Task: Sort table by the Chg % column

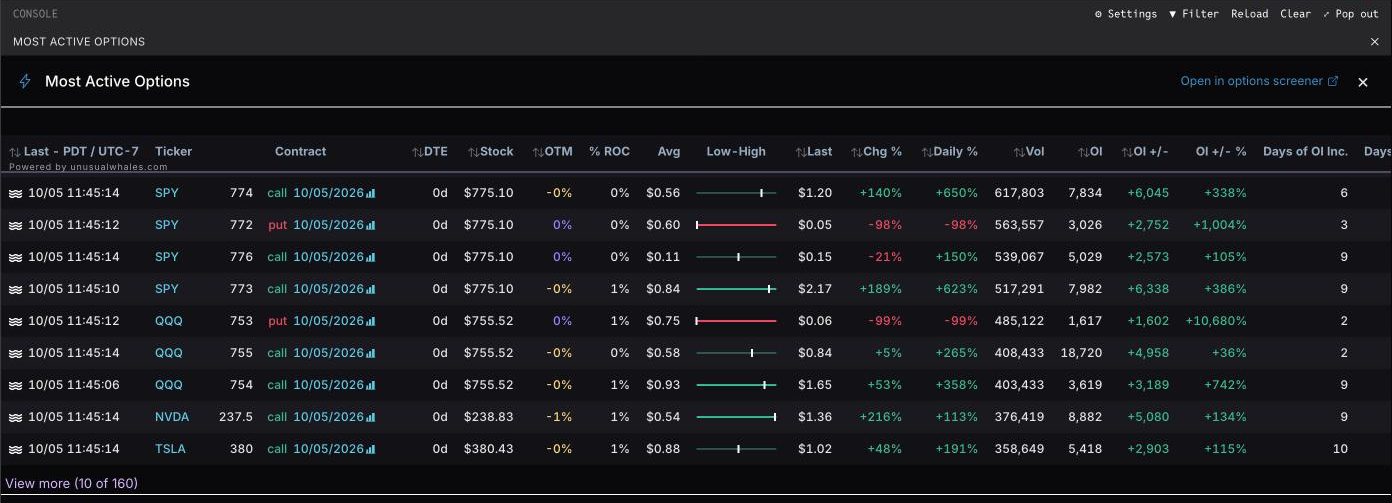Action: pyautogui.click(x=876, y=151)
